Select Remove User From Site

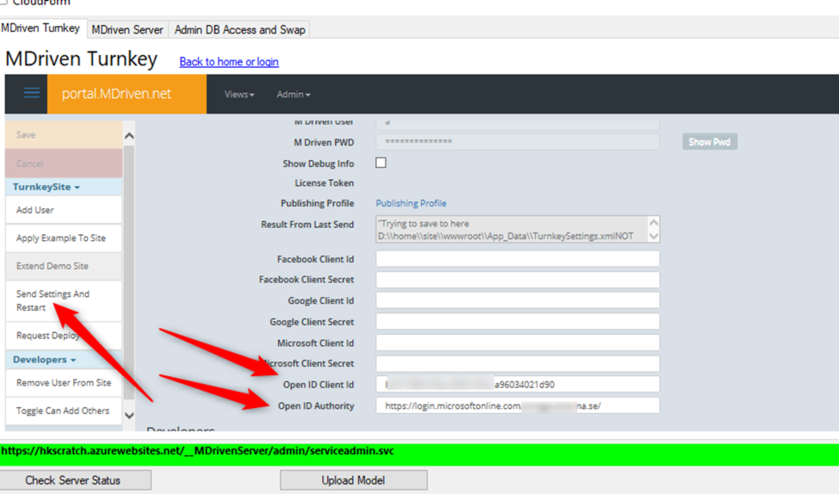click(64, 383)
